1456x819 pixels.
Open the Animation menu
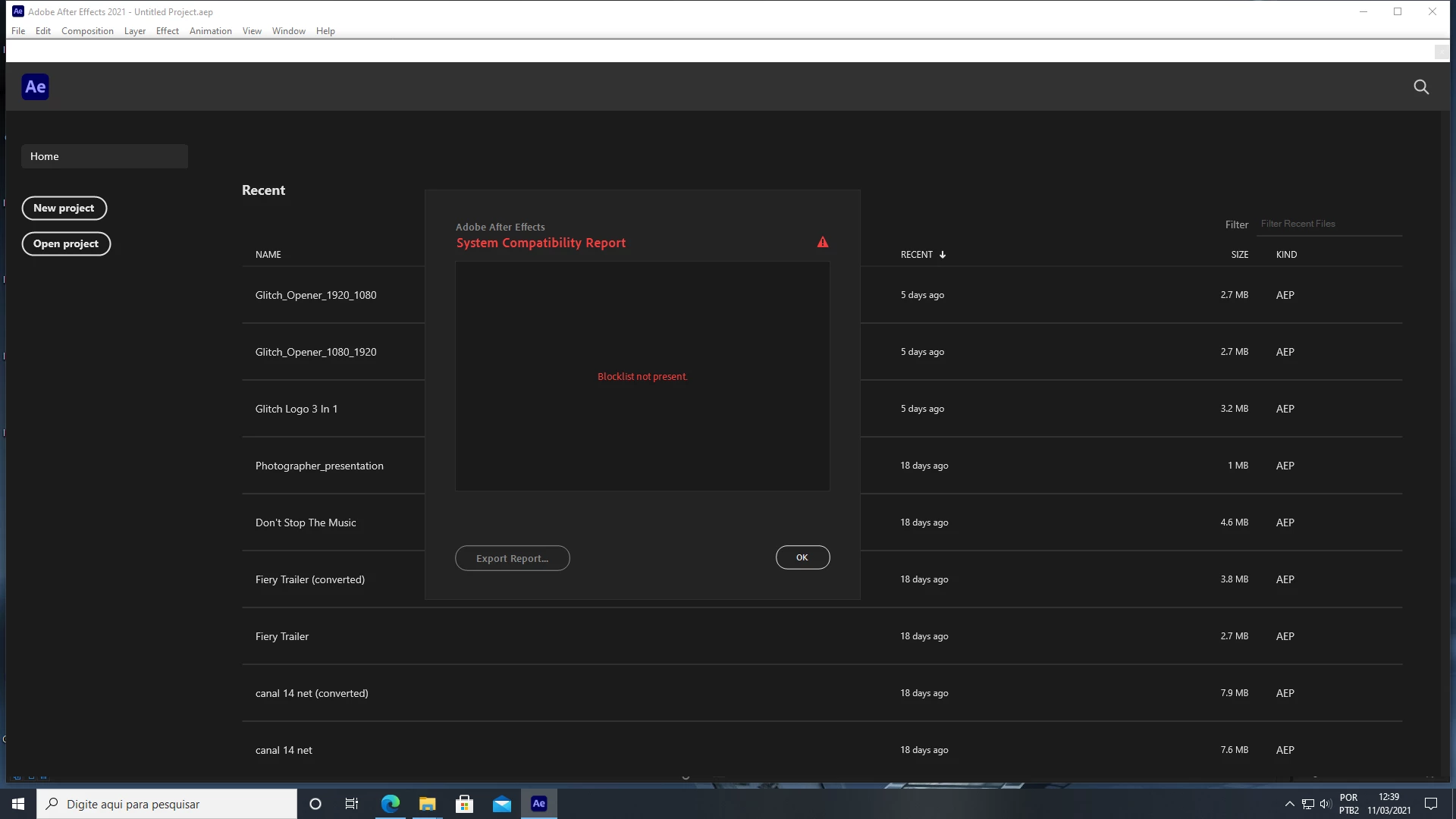coord(210,31)
